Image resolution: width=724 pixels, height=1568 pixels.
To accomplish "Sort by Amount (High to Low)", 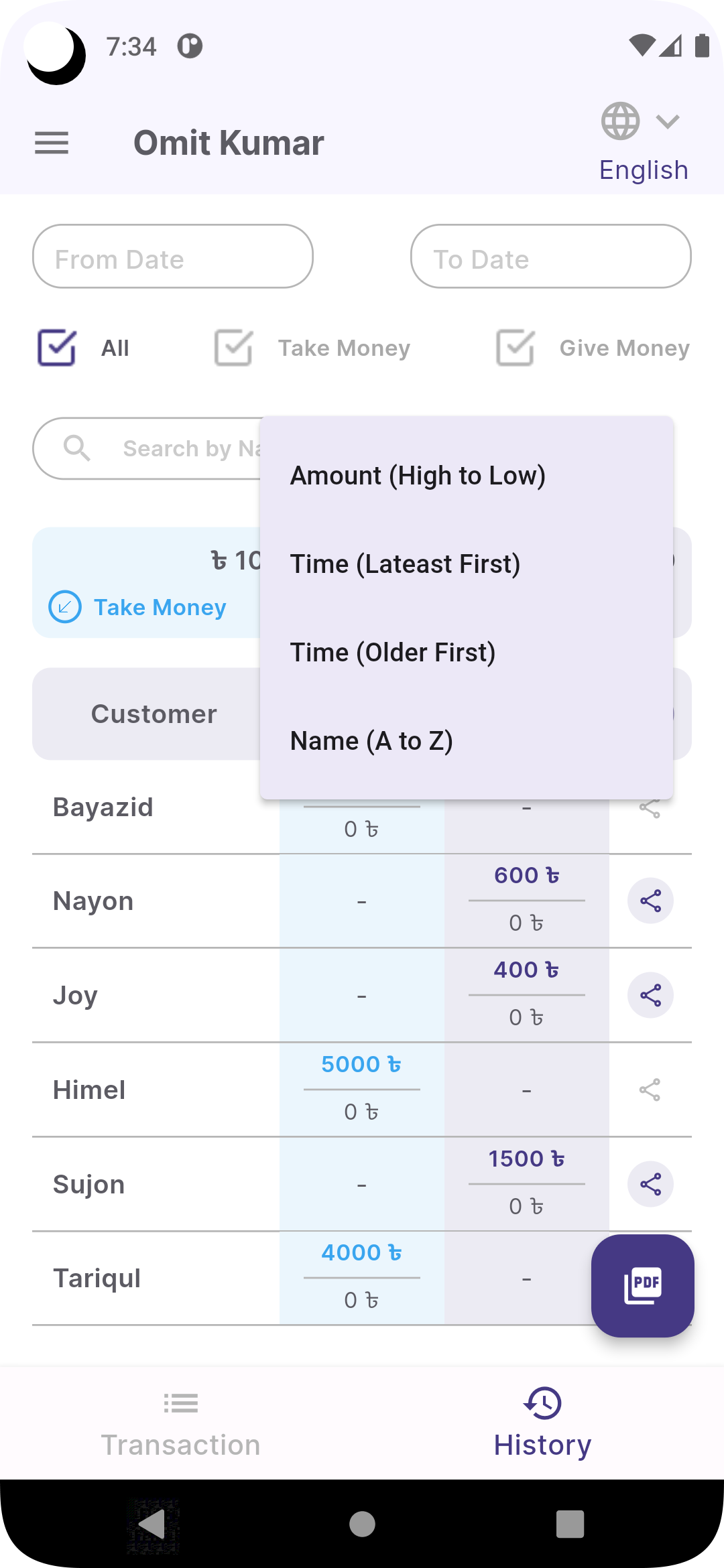I will pos(418,476).
